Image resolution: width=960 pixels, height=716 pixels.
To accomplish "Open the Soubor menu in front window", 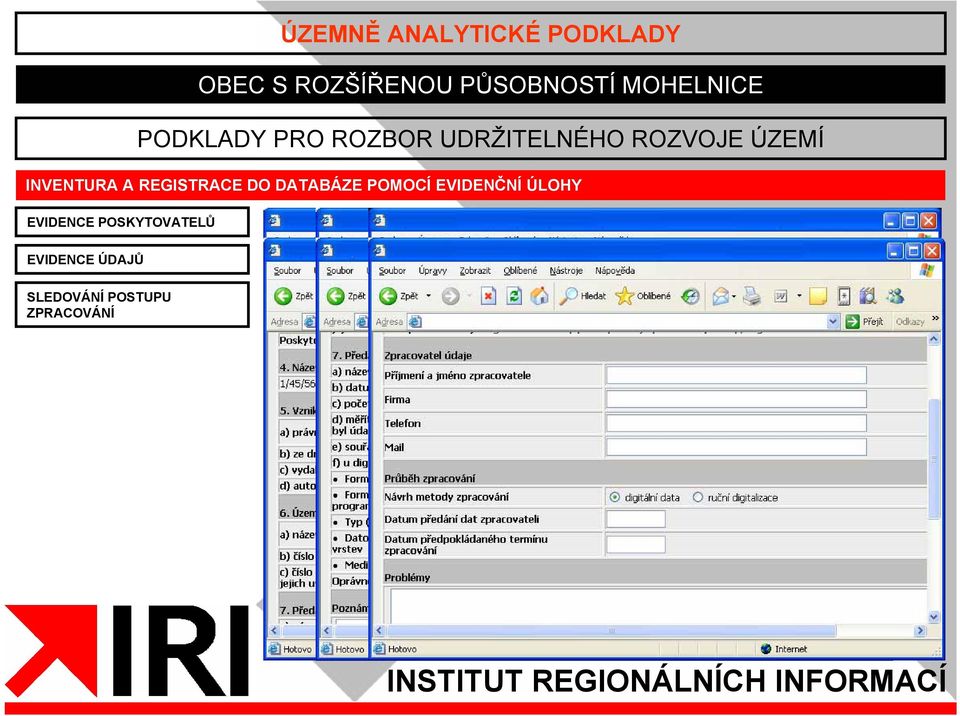I will point(392,271).
